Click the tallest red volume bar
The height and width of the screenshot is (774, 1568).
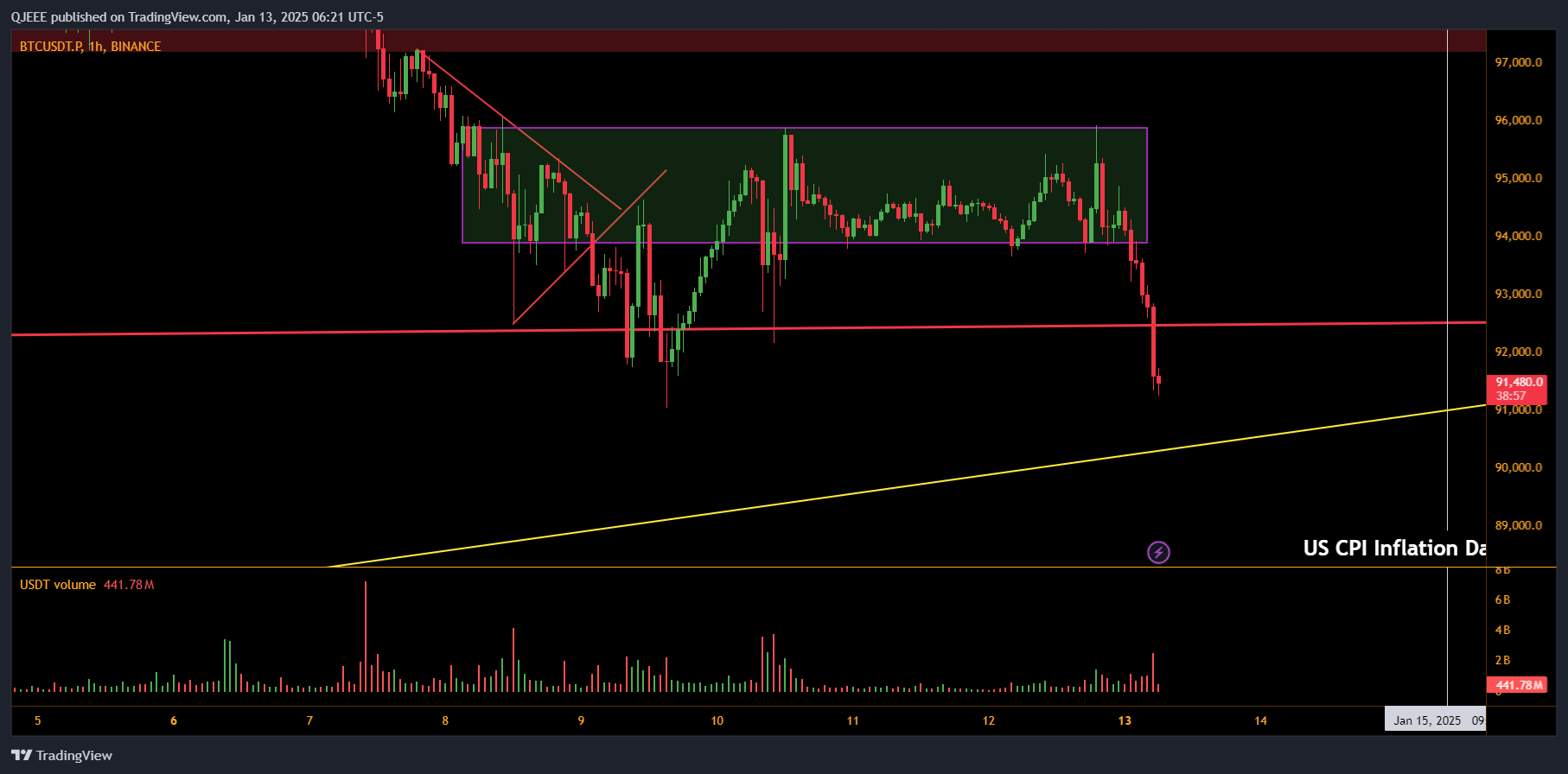366,637
